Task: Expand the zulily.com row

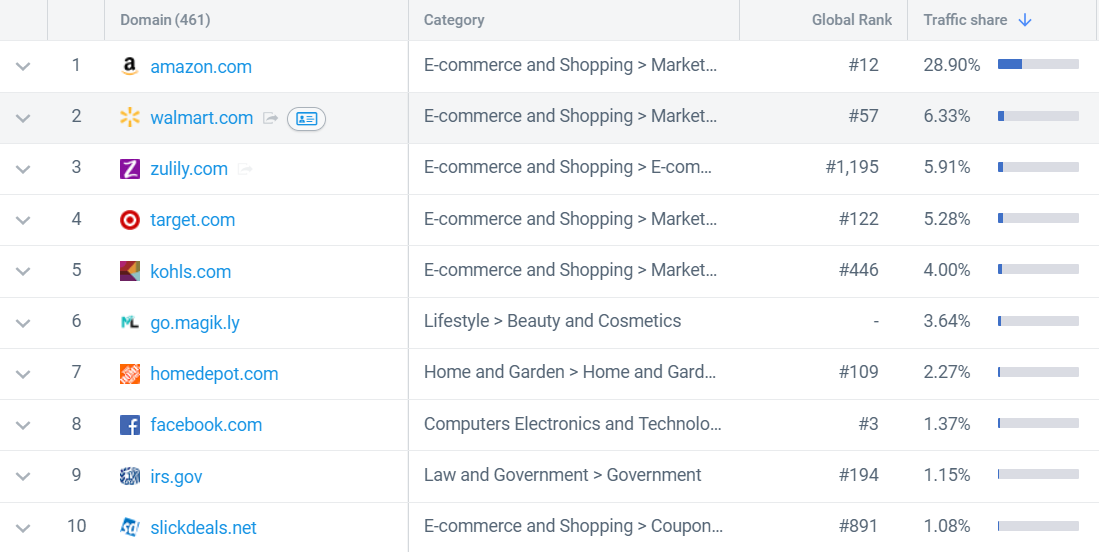Action: 23,169
